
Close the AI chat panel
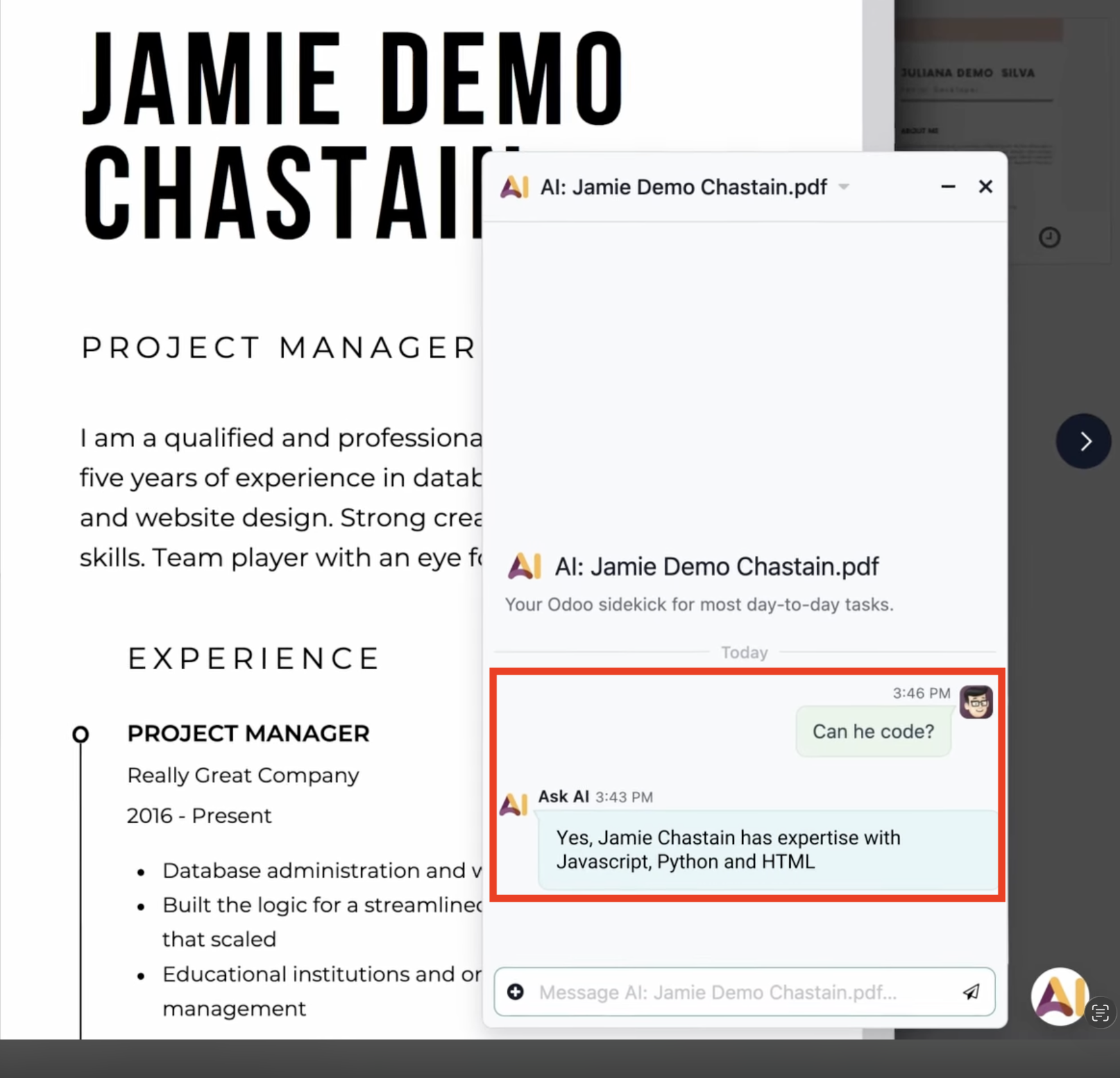985,187
